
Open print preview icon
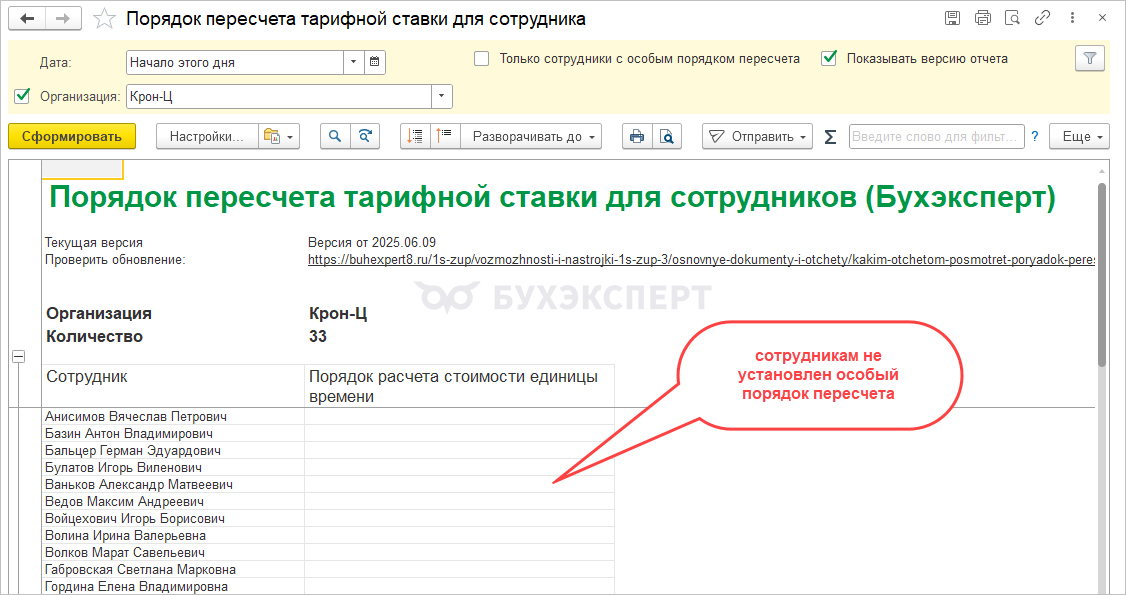666,137
